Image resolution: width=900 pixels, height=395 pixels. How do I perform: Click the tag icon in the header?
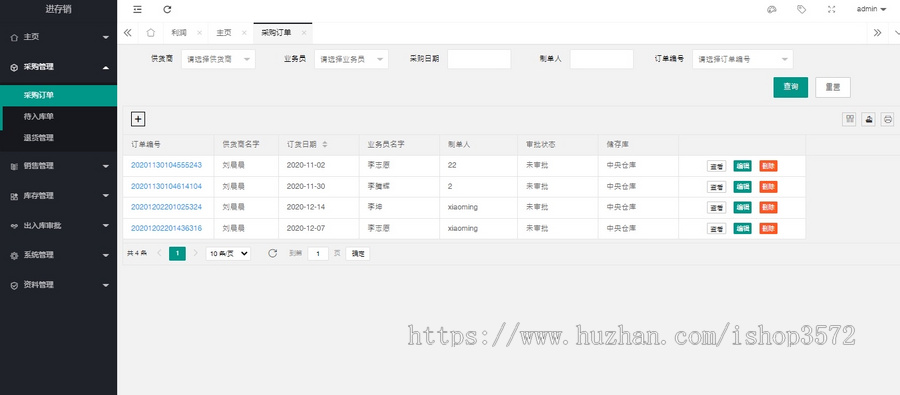(802, 9)
